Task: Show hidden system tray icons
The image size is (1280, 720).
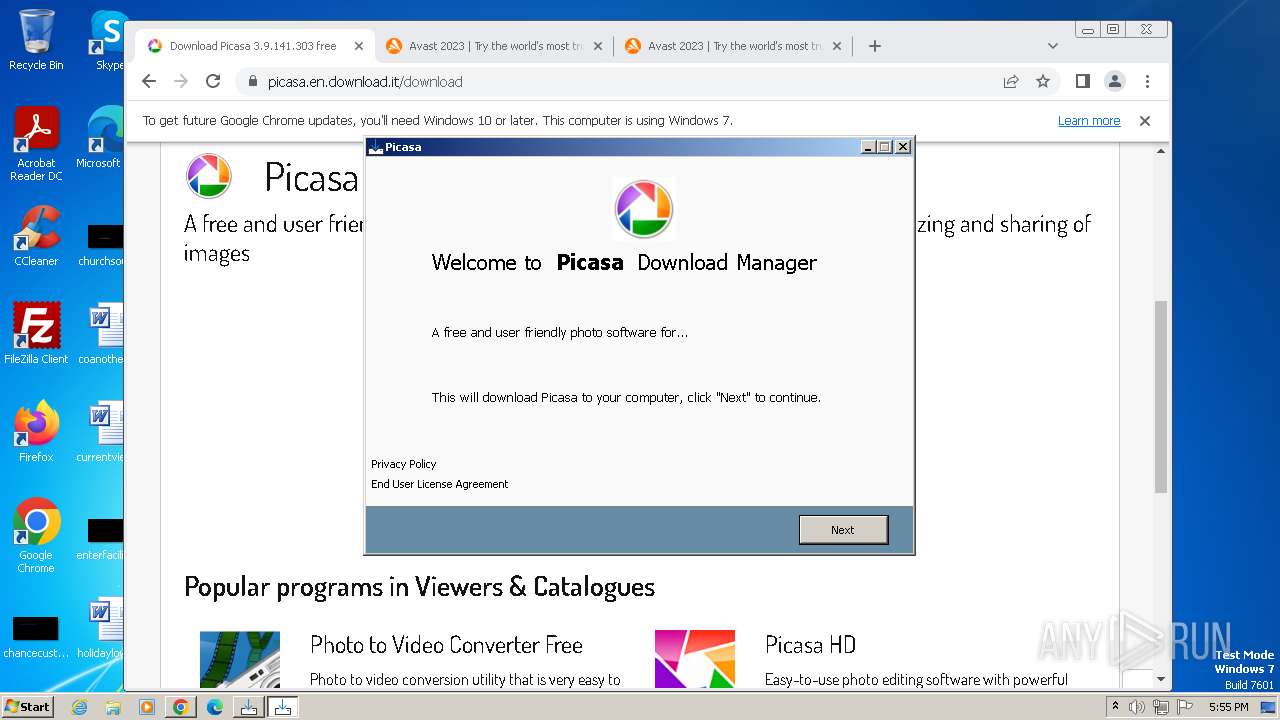Action: tap(1115, 707)
